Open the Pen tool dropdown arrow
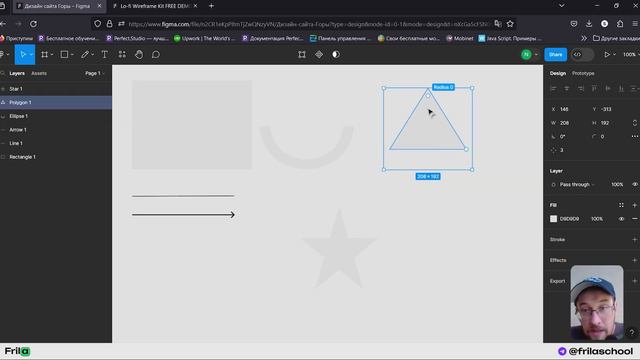 coord(93,55)
